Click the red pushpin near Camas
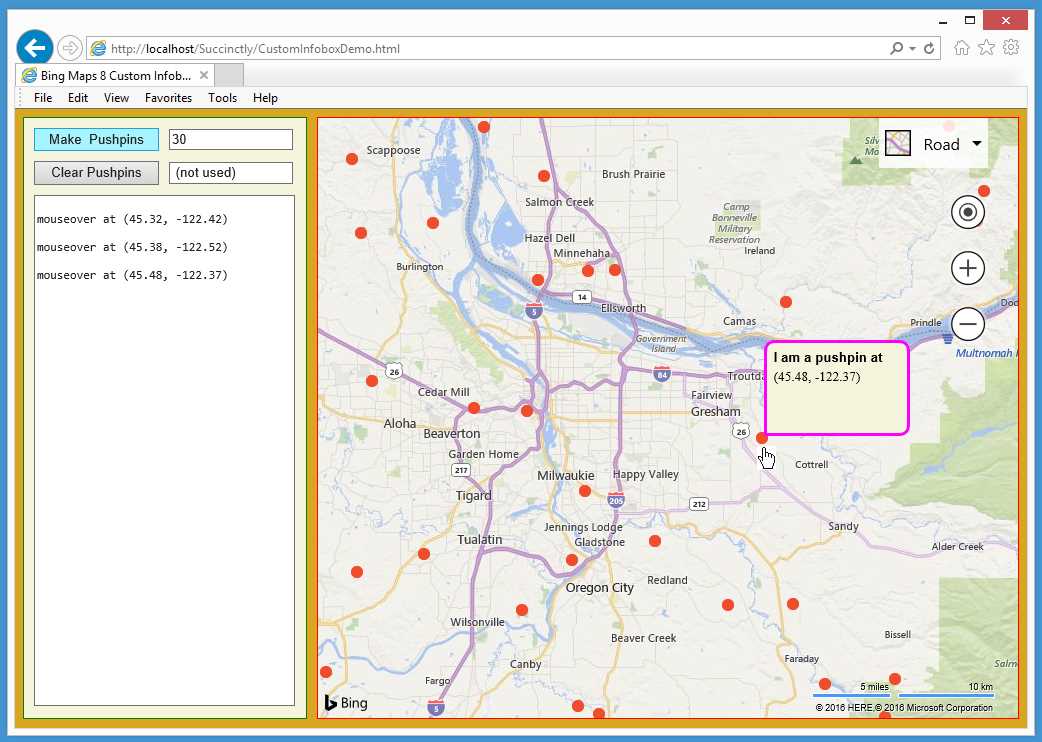Viewport: 1042px width, 742px height. (x=785, y=301)
